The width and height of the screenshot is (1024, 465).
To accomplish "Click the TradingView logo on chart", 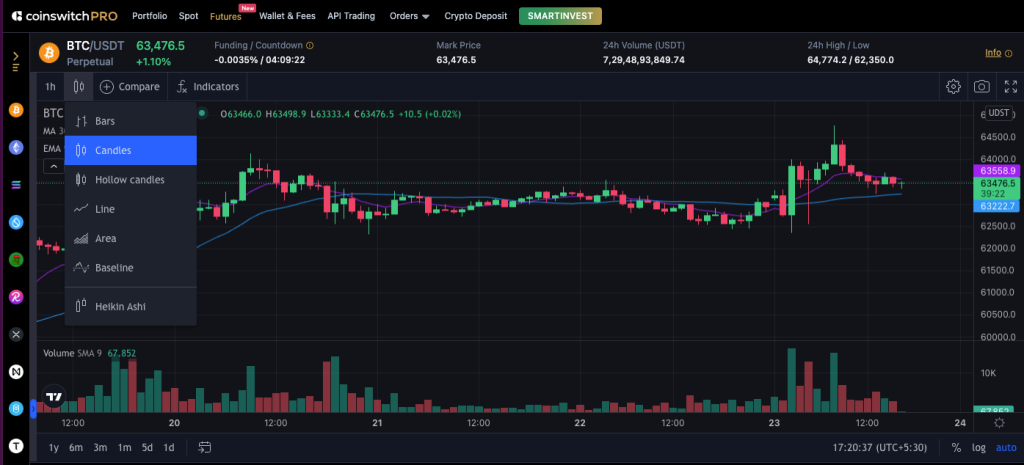I will pyautogui.click(x=56, y=396).
